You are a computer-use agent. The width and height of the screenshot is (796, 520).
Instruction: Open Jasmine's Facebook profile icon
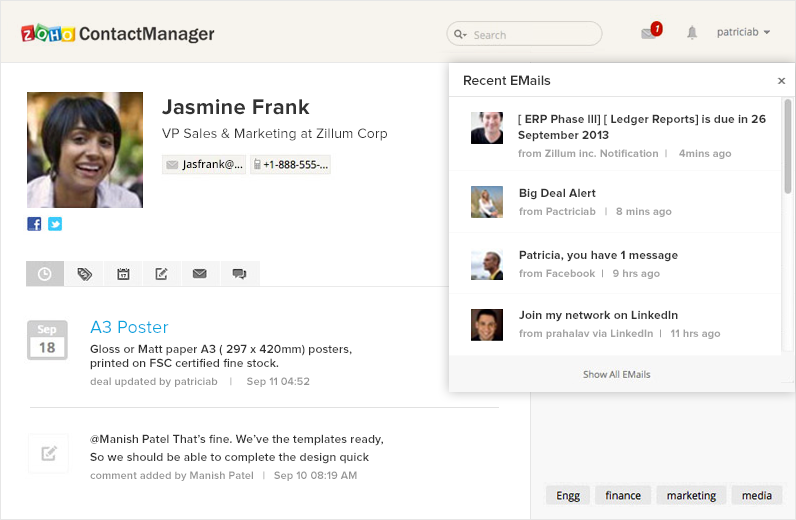click(34, 224)
